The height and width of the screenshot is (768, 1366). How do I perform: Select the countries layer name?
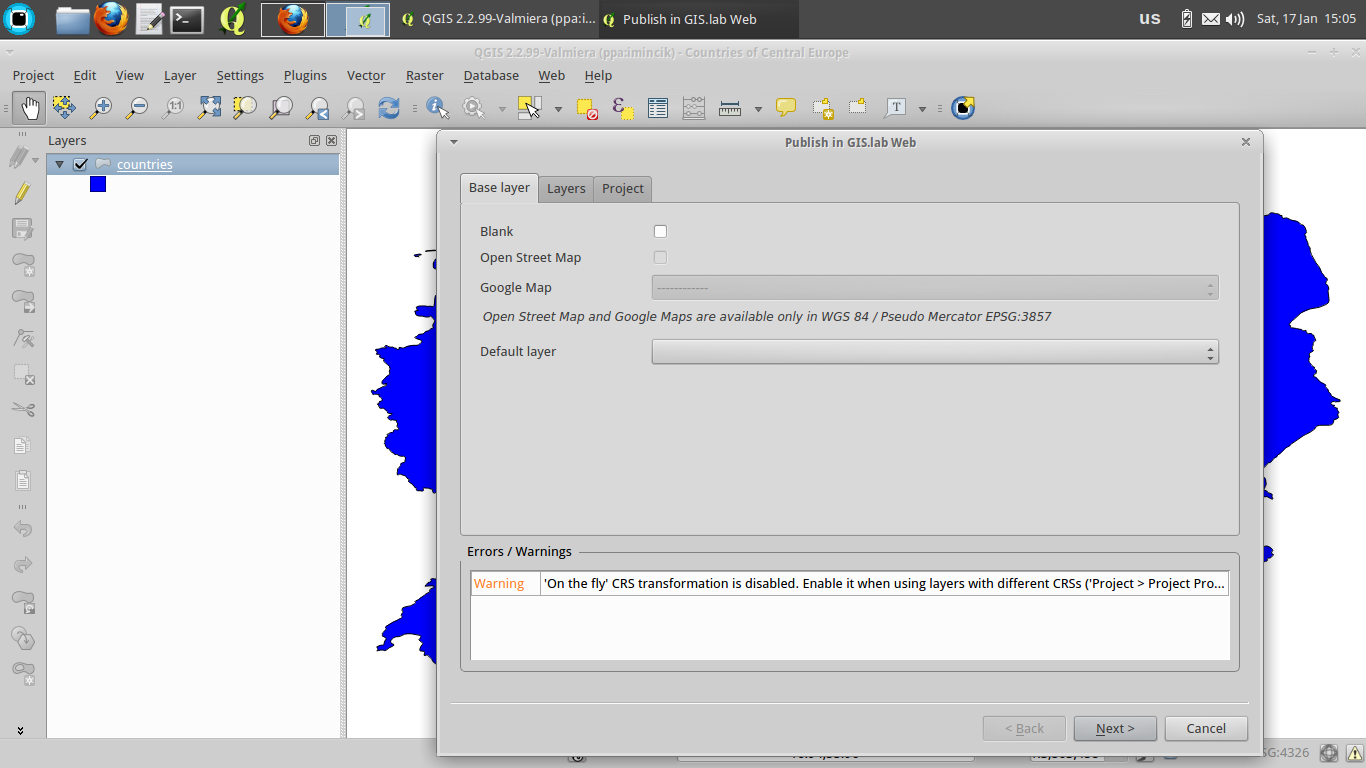tap(145, 164)
